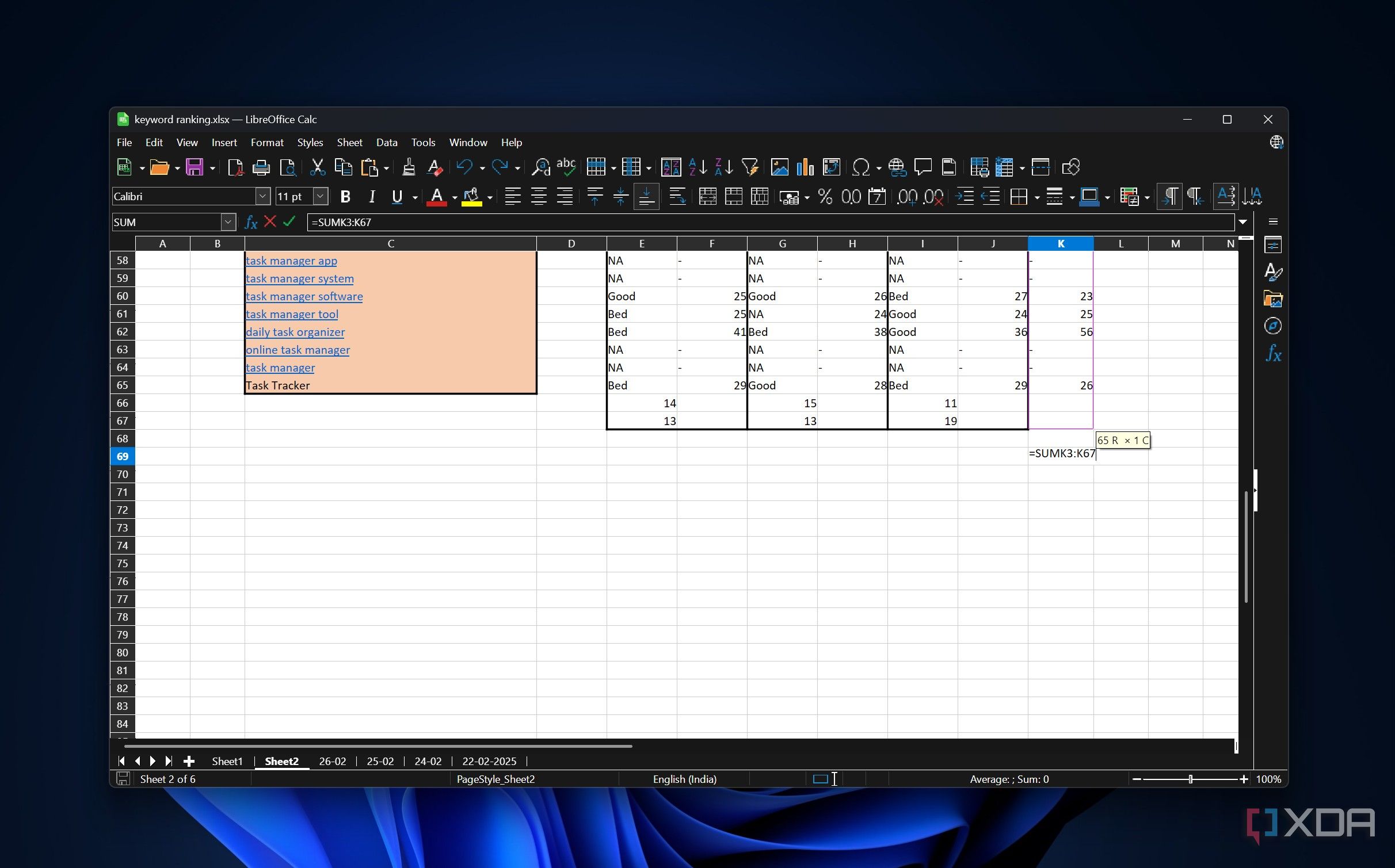Click the AutoFilter funnel icon

750,167
